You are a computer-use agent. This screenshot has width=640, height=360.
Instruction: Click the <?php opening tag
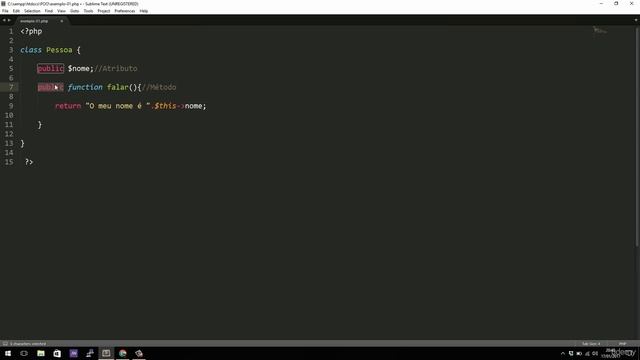(31, 31)
